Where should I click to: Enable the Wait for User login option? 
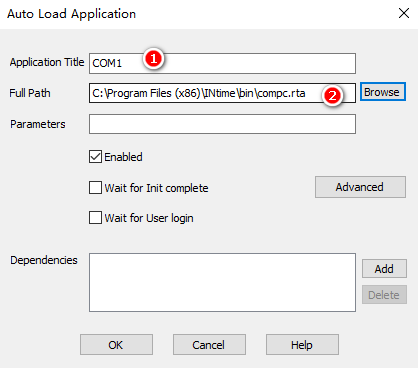click(x=95, y=218)
